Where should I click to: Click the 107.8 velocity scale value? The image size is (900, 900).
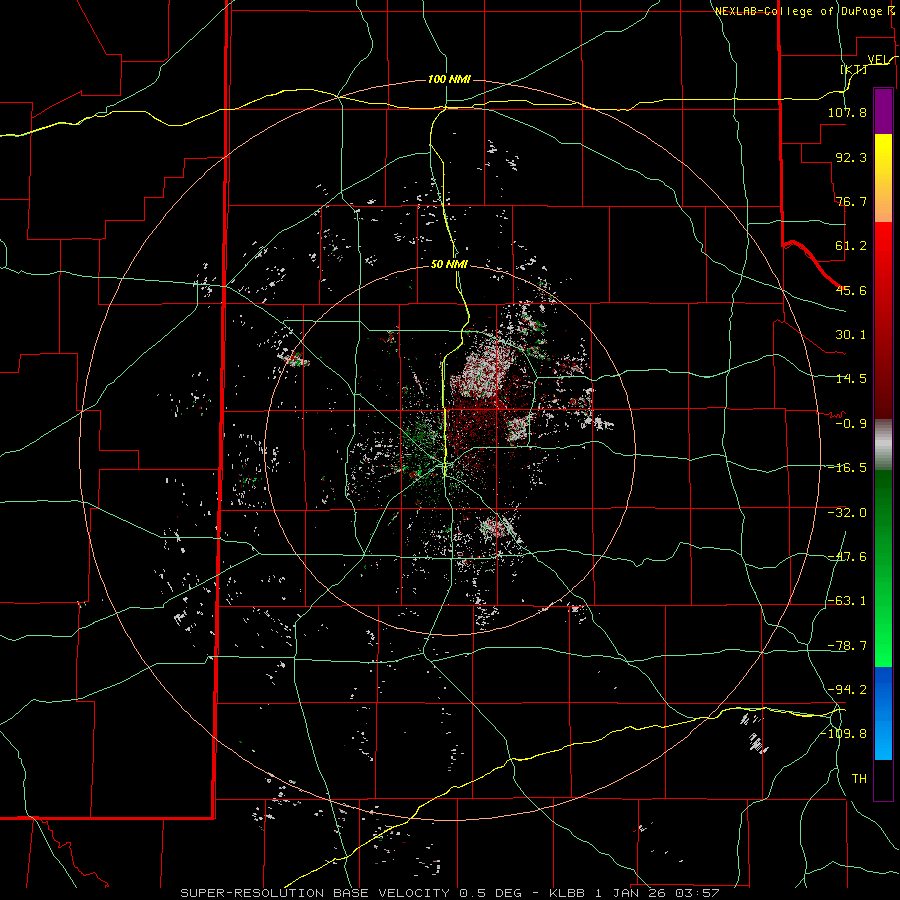[847, 112]
